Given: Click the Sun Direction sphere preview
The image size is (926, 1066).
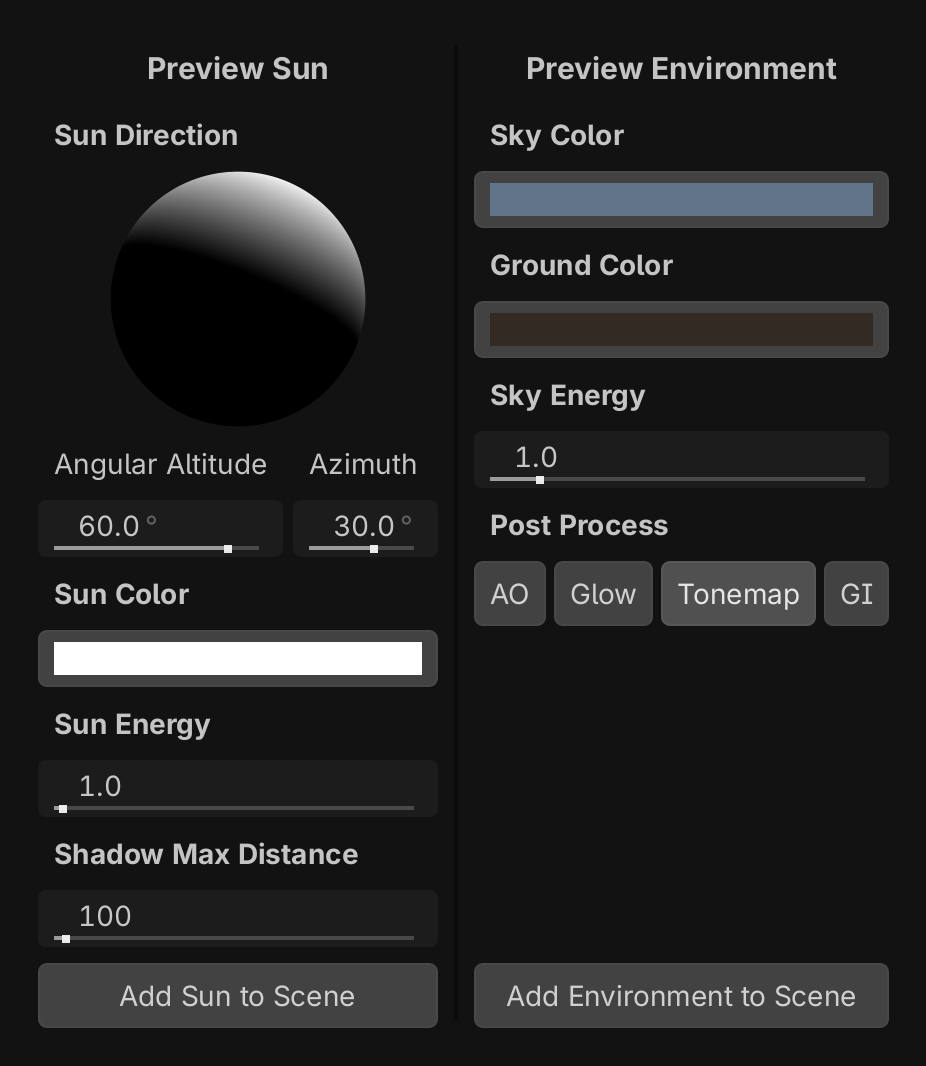Looking at the screenshot, I should click(x=238, y=299).
